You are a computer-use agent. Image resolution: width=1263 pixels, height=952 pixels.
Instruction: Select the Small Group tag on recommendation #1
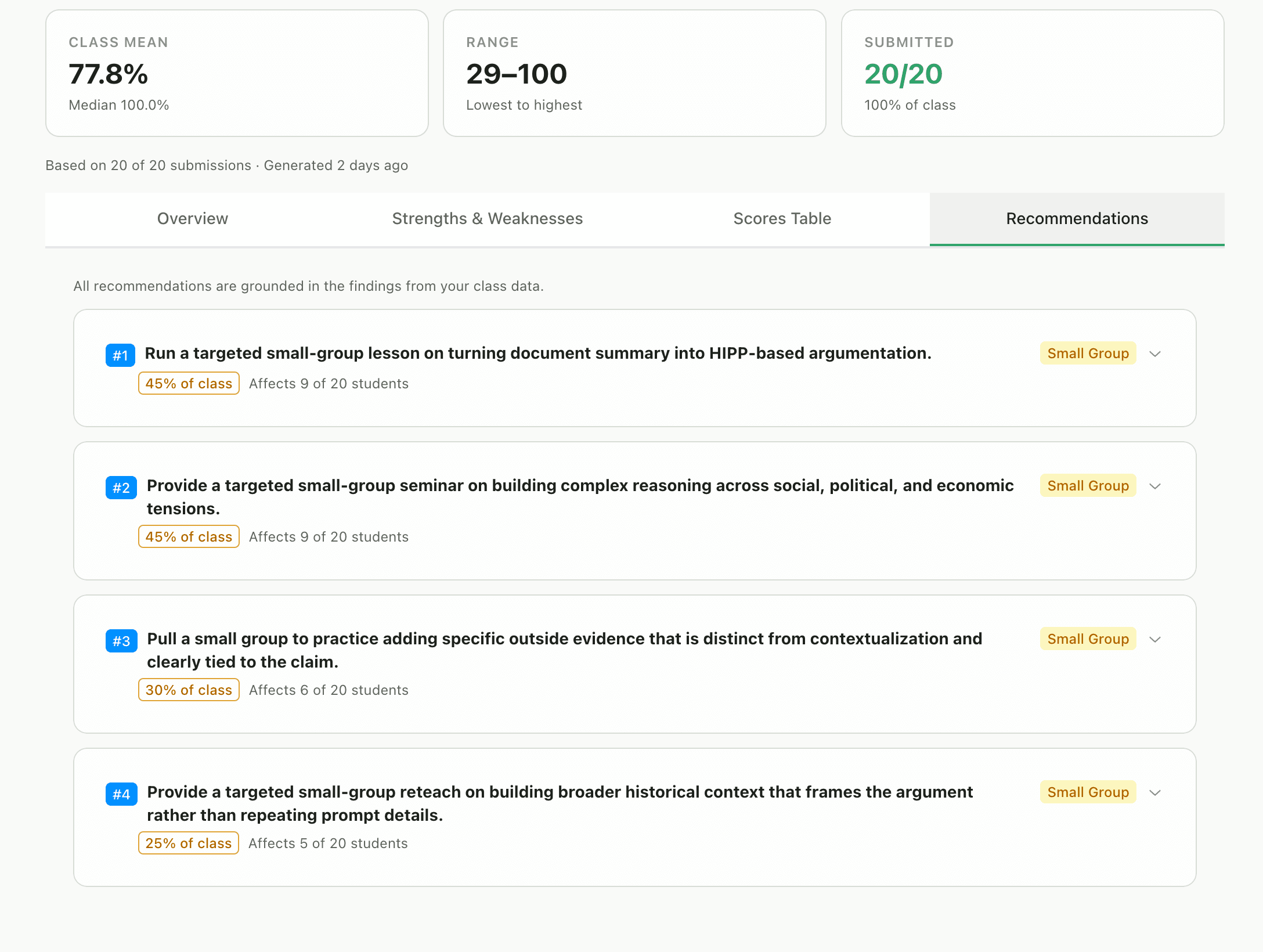pyautogui.click(x=1088, y=353)
